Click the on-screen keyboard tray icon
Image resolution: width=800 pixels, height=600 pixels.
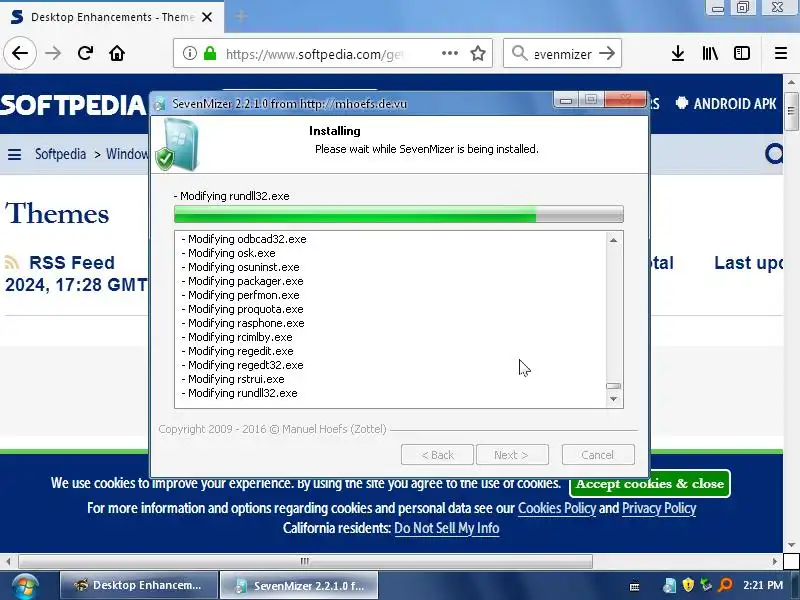(635, 587)
